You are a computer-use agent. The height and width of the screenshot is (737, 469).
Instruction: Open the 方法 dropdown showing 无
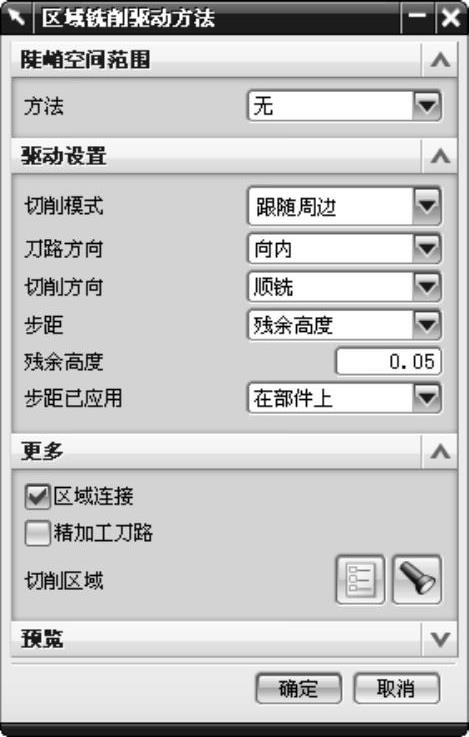click(344, 106)
